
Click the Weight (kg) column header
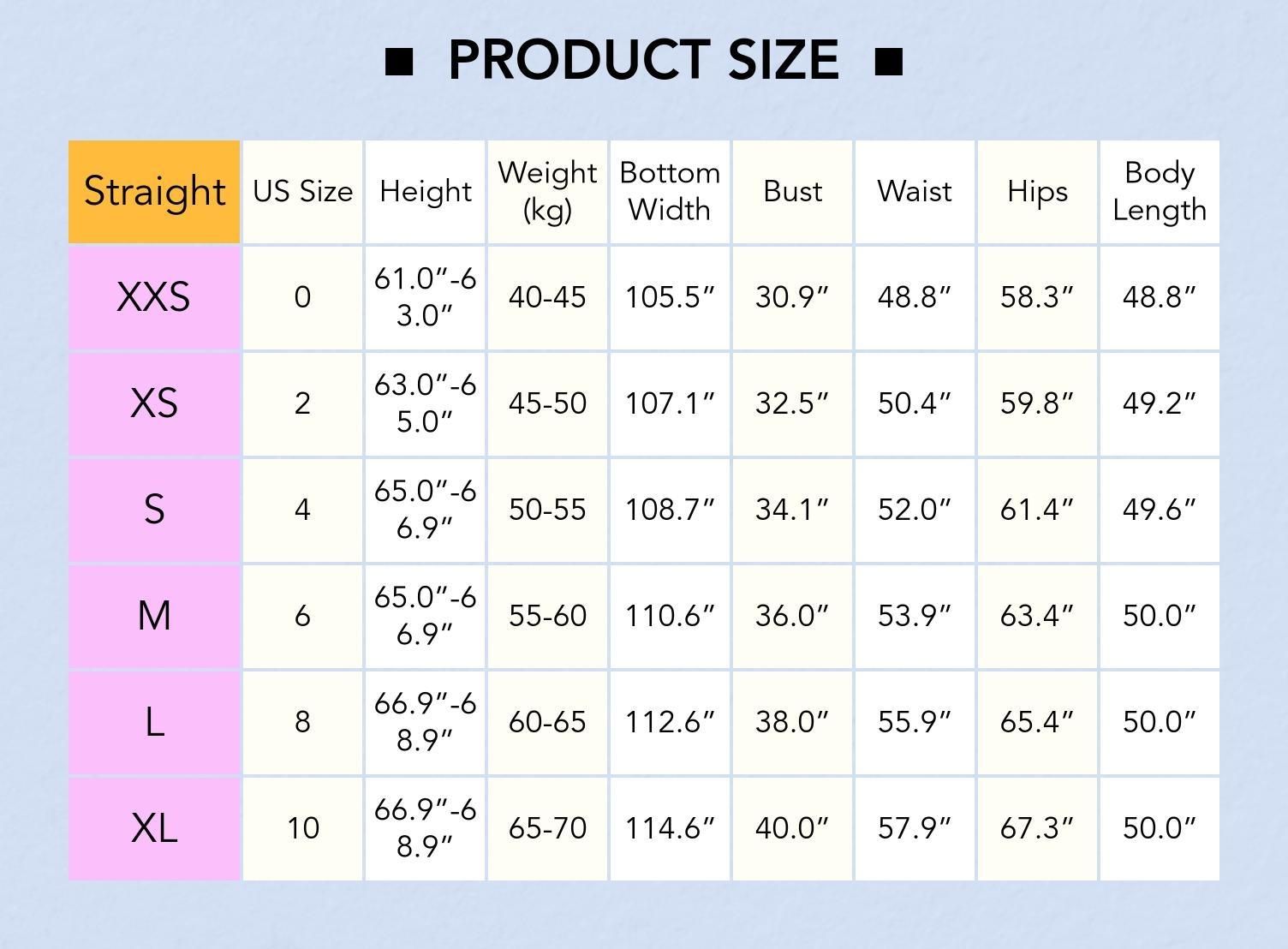(x=547, y=191)
